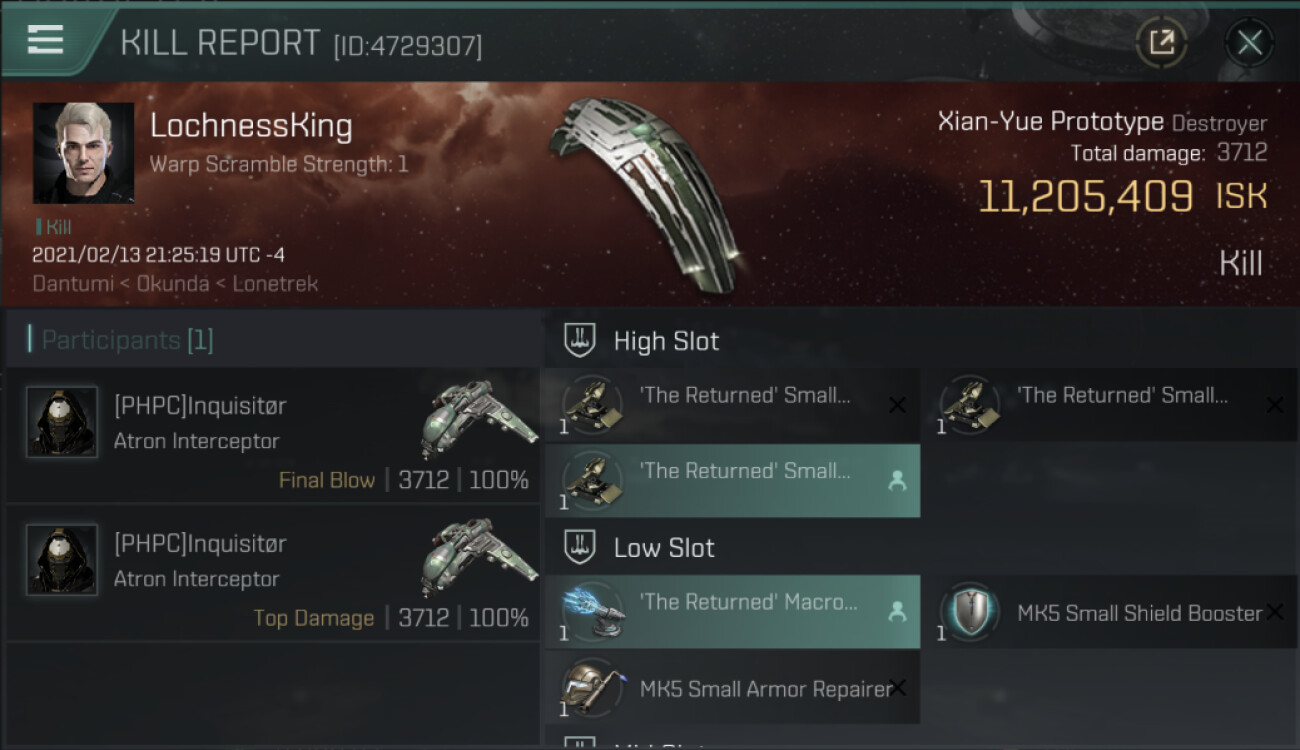The image size is (1300, 750).
Task: Click the Atron Interceptor ship in Final Blow row
Action: click(x=477, y=417)
